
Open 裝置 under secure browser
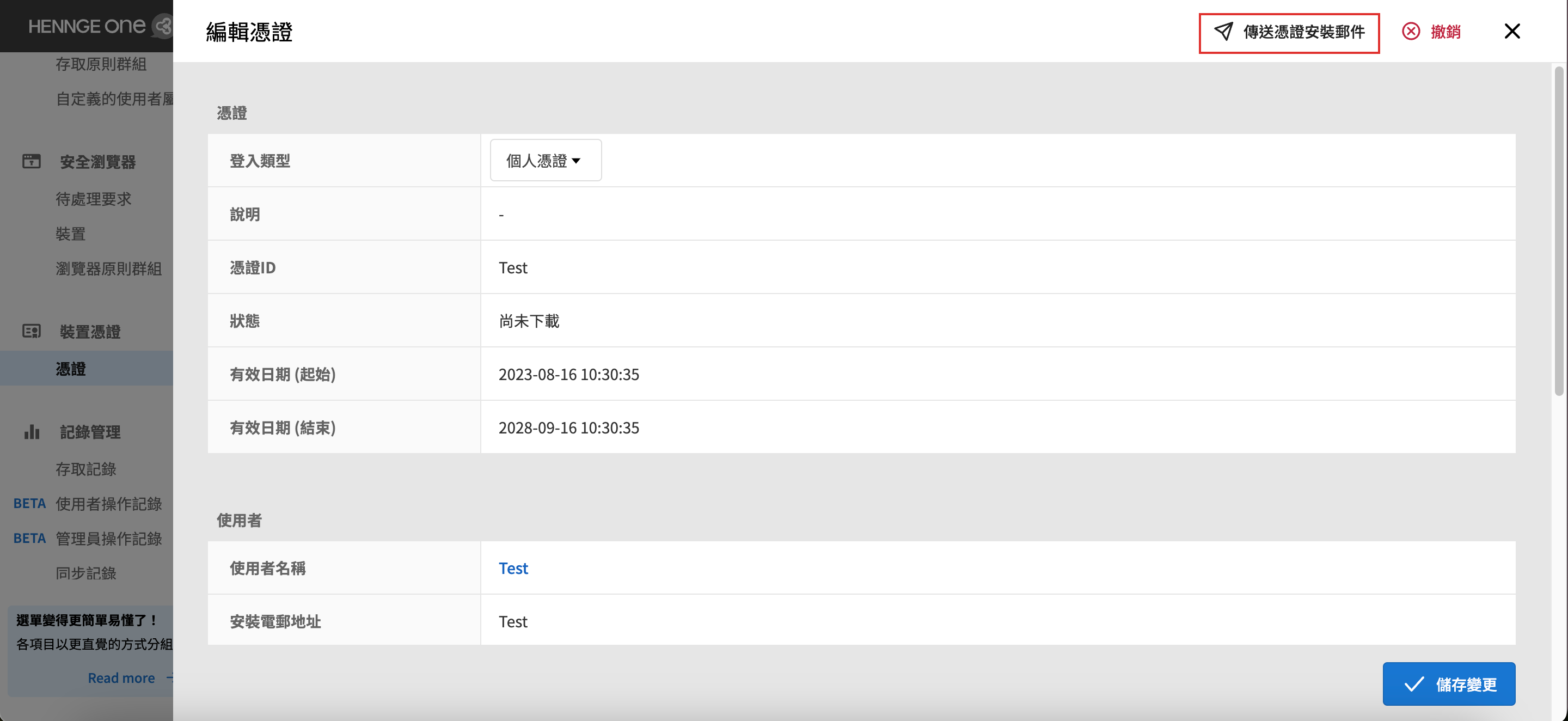tap(71, 234)
